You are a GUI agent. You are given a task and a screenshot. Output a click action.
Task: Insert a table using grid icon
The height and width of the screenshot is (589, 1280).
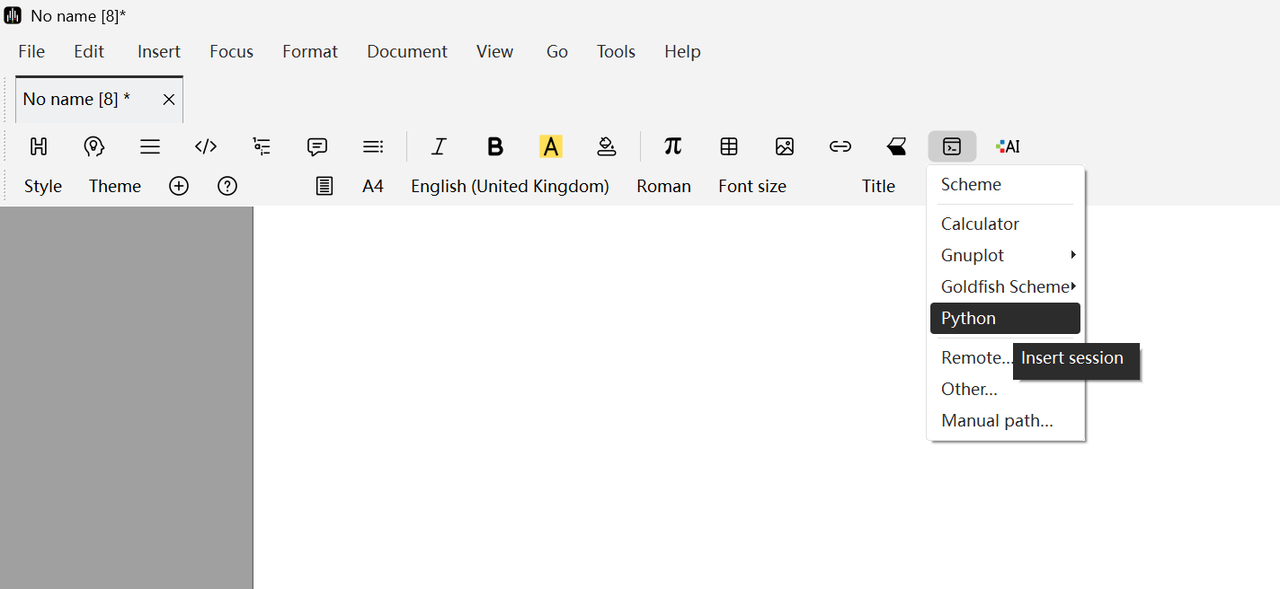[x=729, y=147]
